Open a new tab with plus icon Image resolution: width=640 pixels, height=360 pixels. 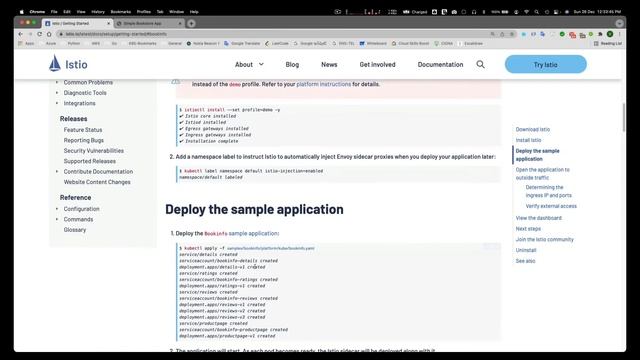[191, 23]
